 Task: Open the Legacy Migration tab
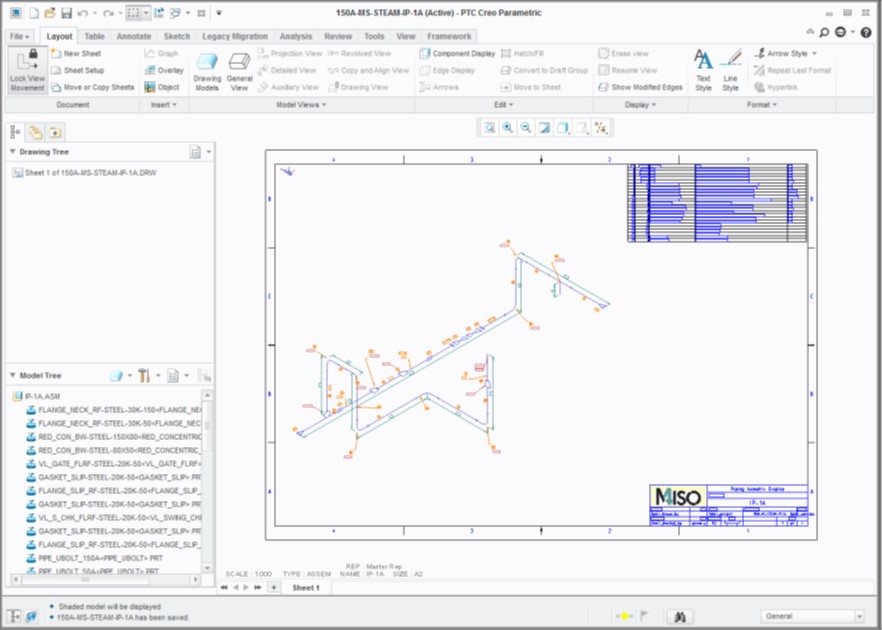coord(235,36)
